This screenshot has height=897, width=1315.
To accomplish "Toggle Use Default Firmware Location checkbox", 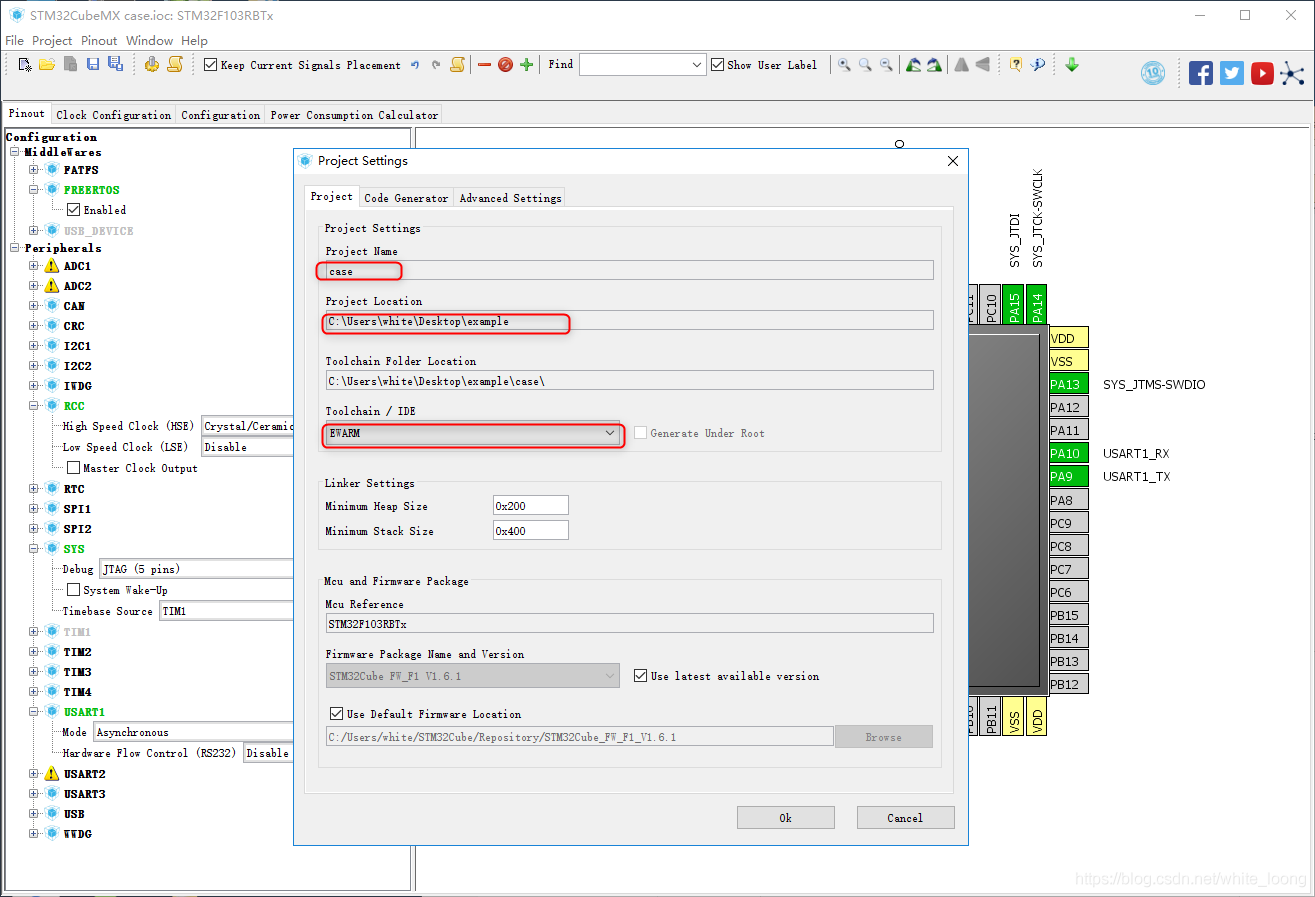I will [337, 714].
